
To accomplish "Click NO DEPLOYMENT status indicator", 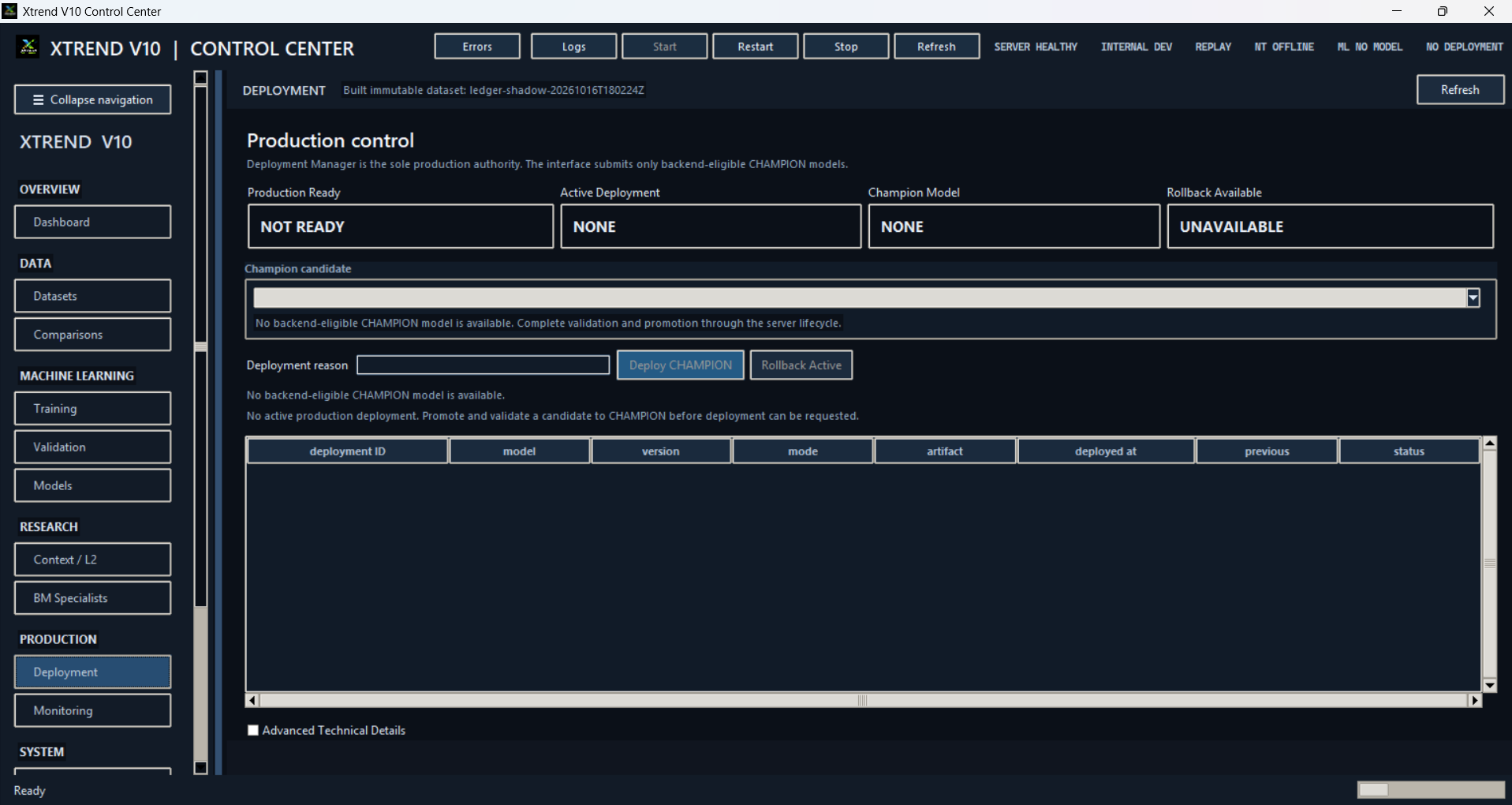I will point(1464,47).
